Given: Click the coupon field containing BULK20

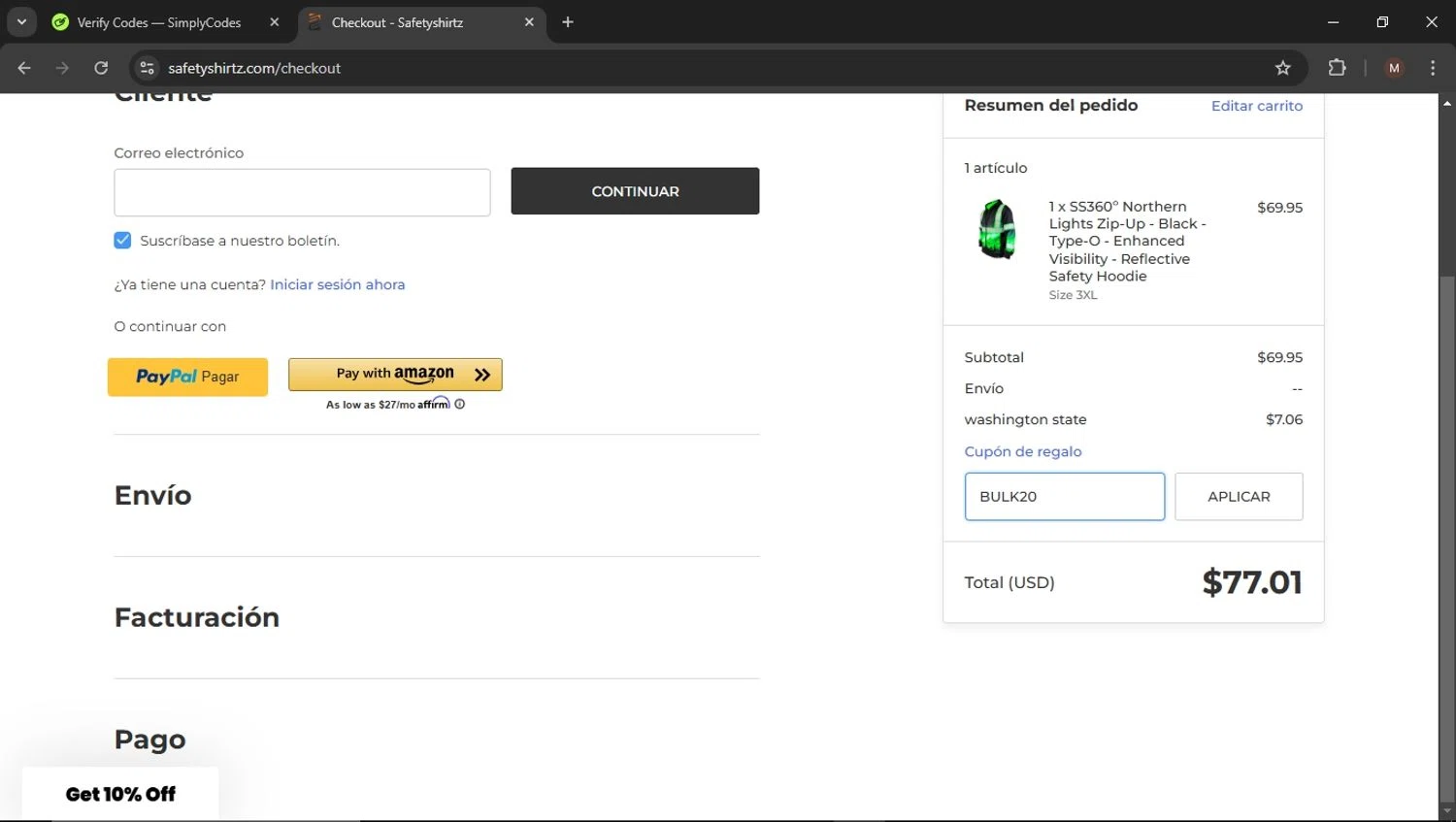Looking at the screenshot, I should click(x=1065, y=496).
